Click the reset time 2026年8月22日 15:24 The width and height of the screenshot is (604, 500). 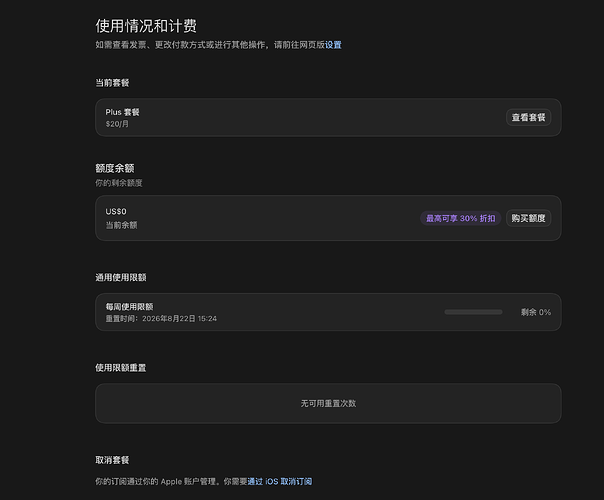[x=179, y=319]
